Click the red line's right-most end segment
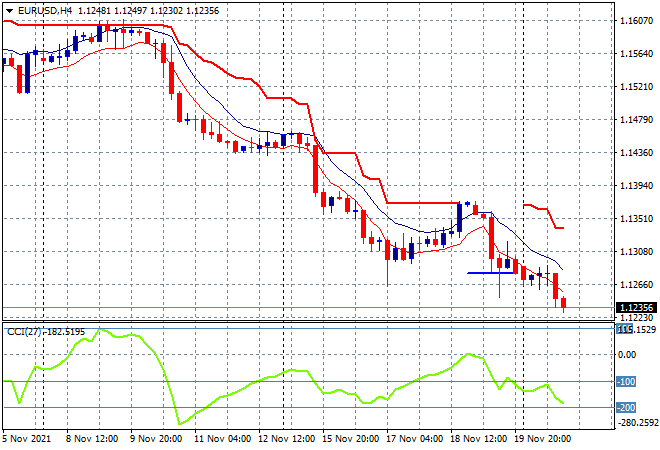This screenshot has width=660, height=450. tap(558, 228)
